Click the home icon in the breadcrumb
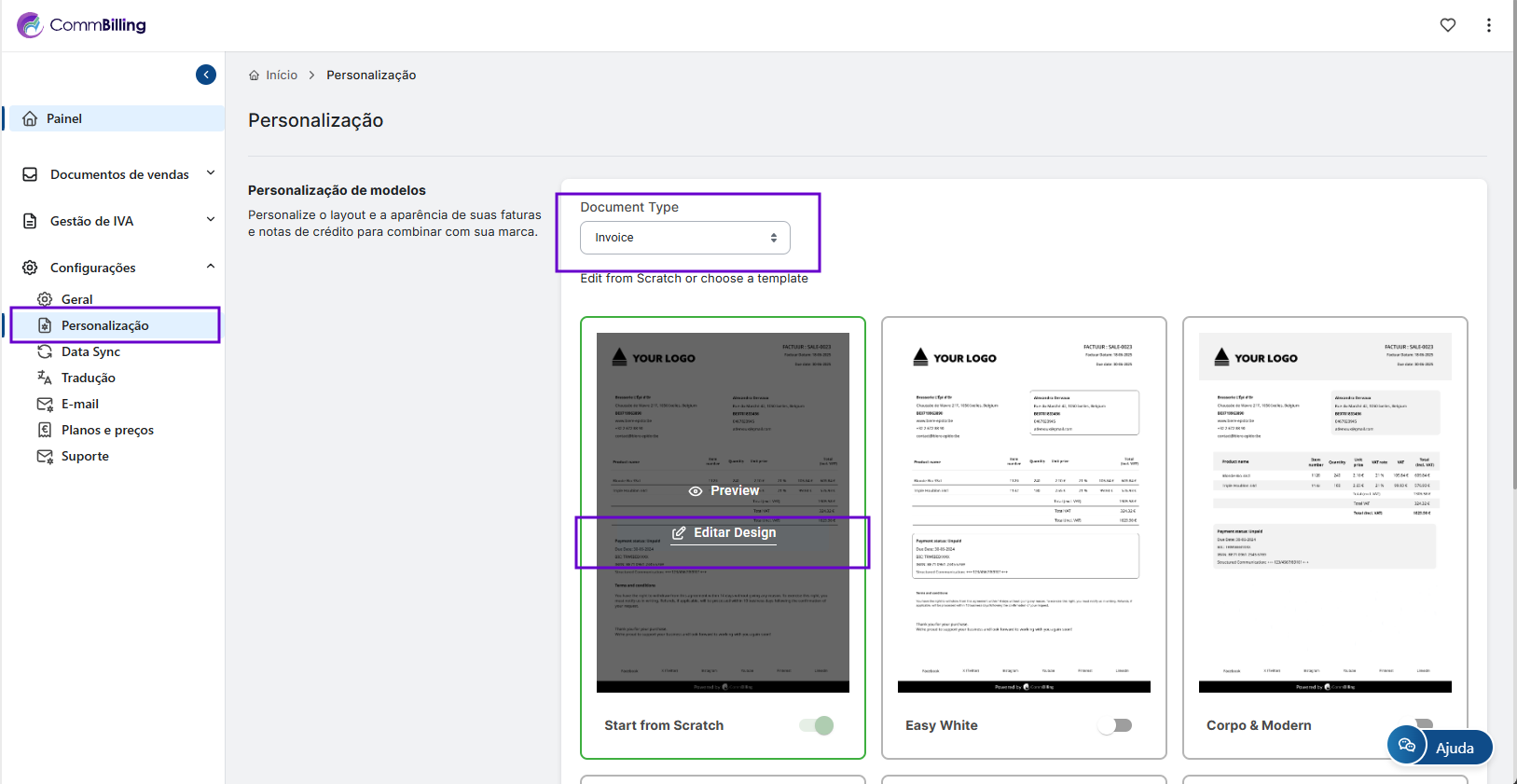Screen dimensions: 1517x784 254,76
